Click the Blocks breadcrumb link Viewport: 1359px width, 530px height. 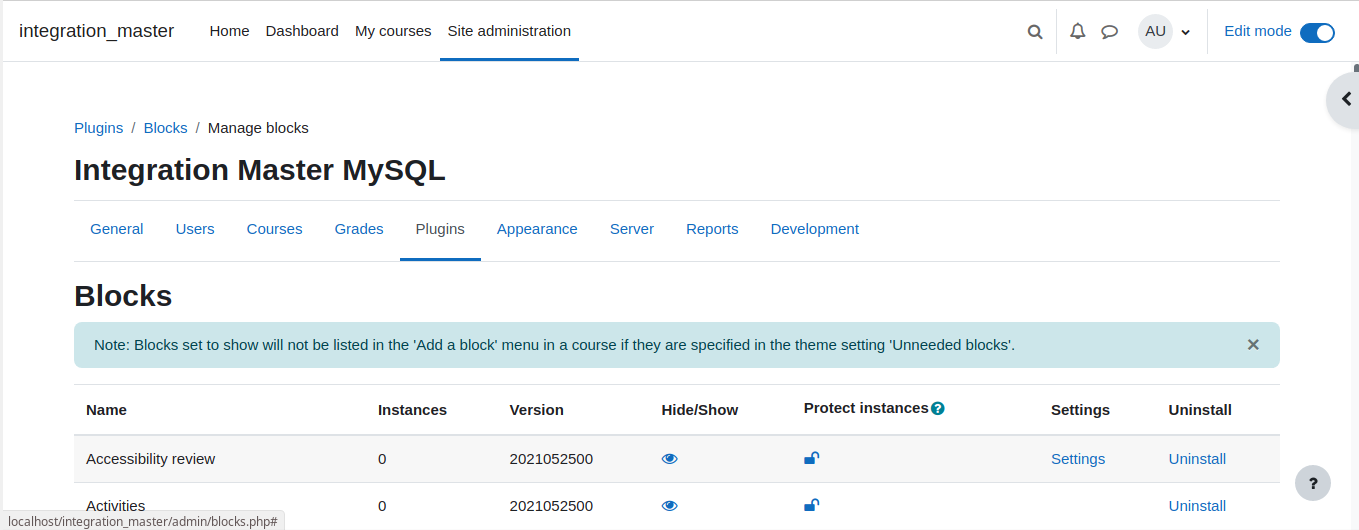coord(166,128)
